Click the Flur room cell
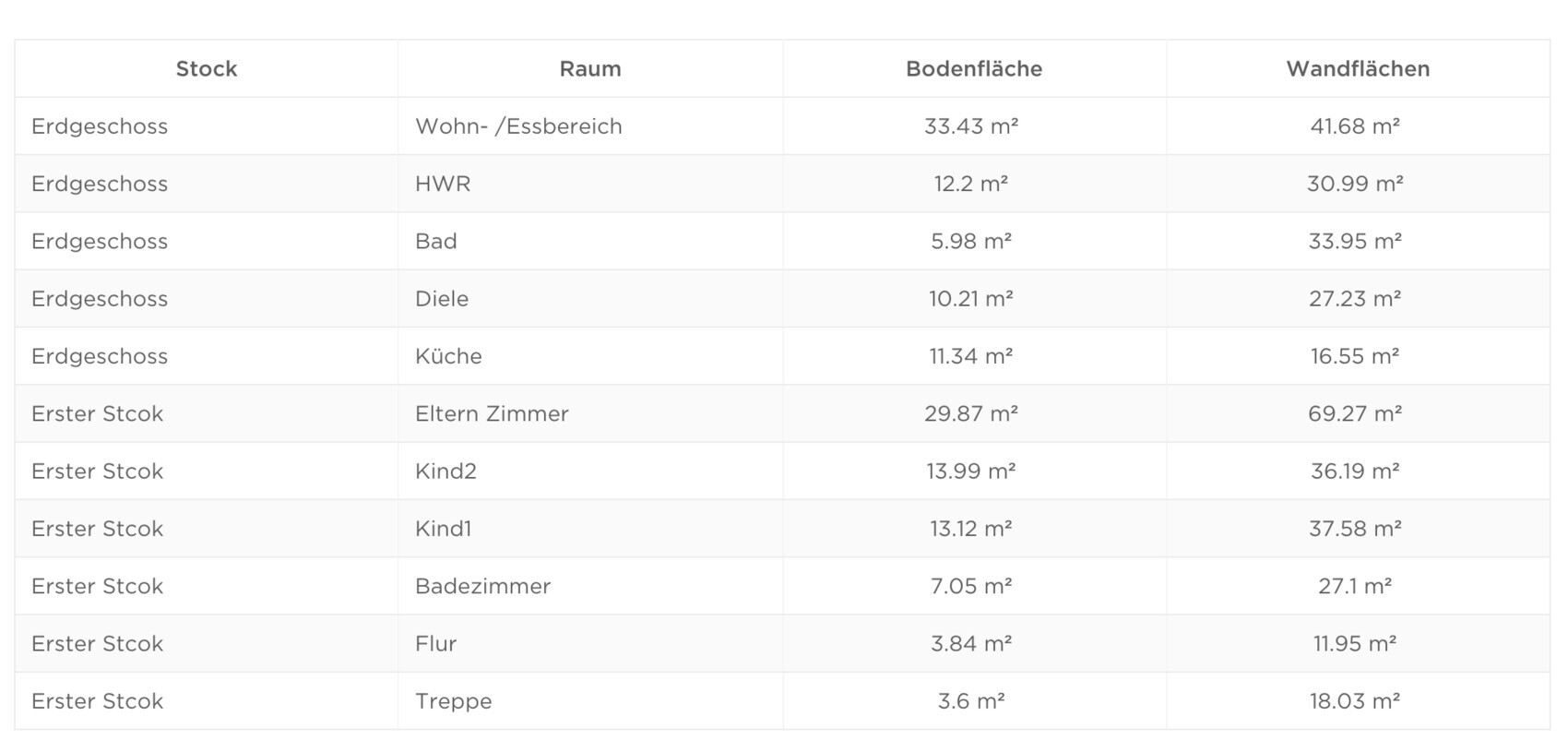This screenshot has width=1568, height=752. tap(436, 644)
